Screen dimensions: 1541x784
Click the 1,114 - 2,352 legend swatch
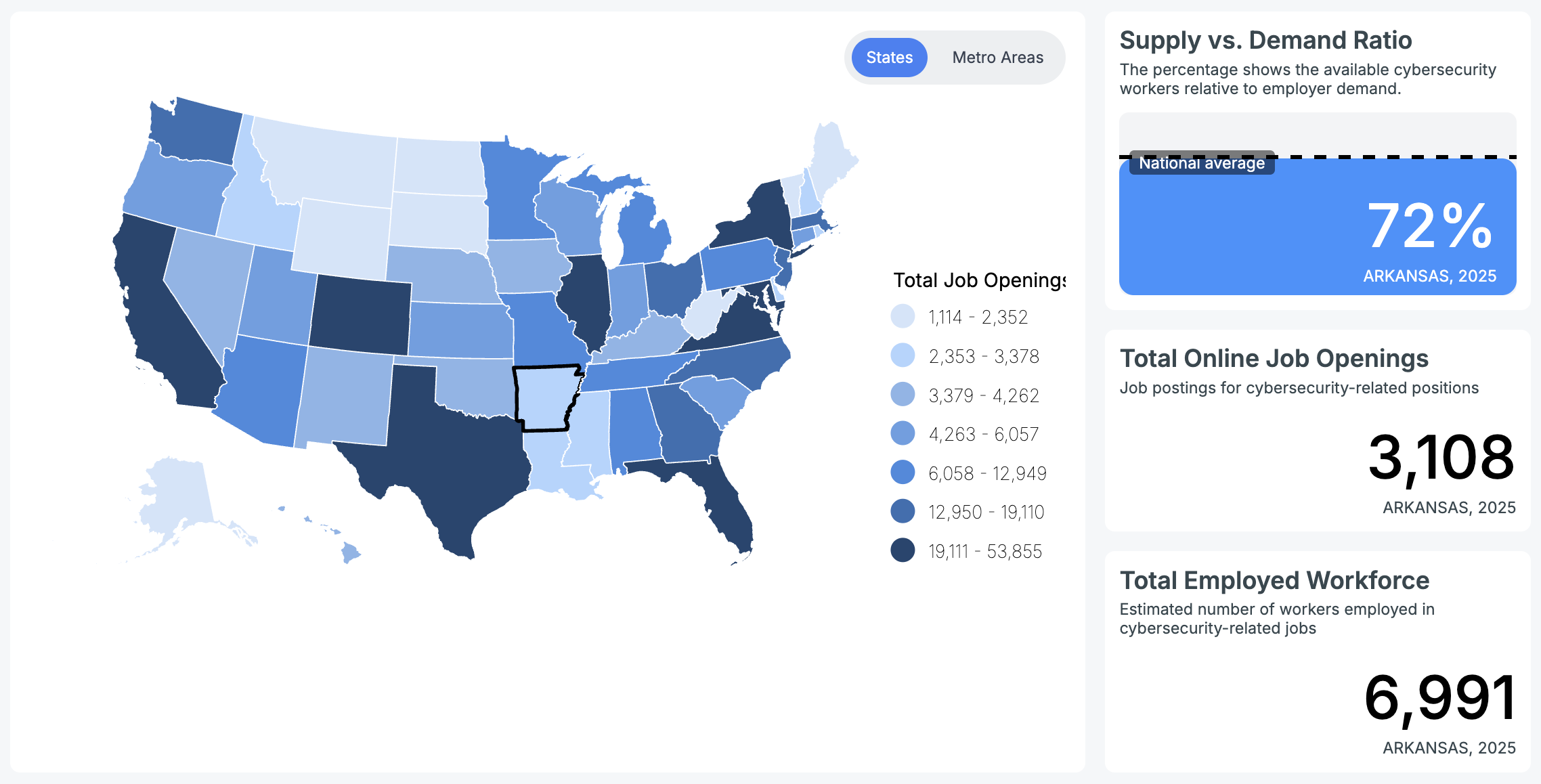903,316
